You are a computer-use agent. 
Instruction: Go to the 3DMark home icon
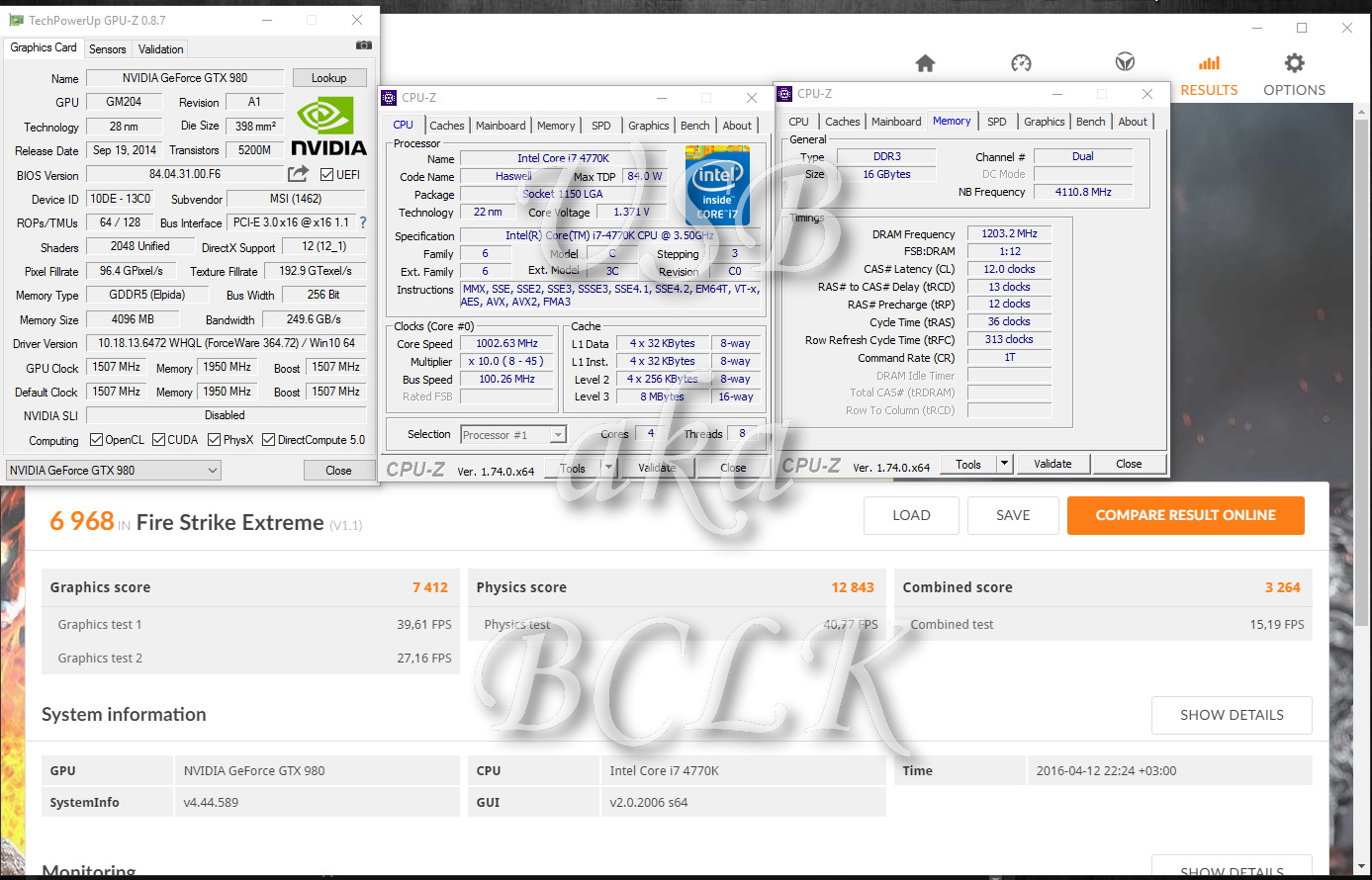coord(925,63)
